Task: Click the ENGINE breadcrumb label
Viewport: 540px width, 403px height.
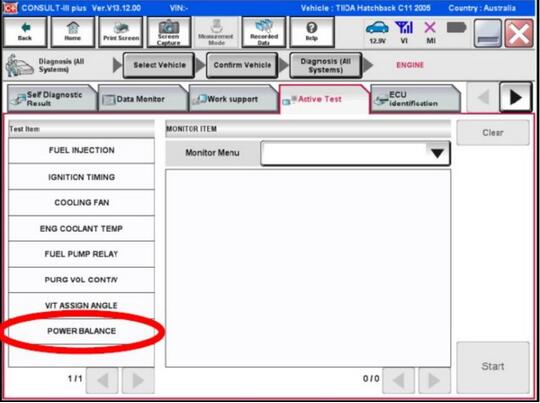Action: tap(410, 65)
